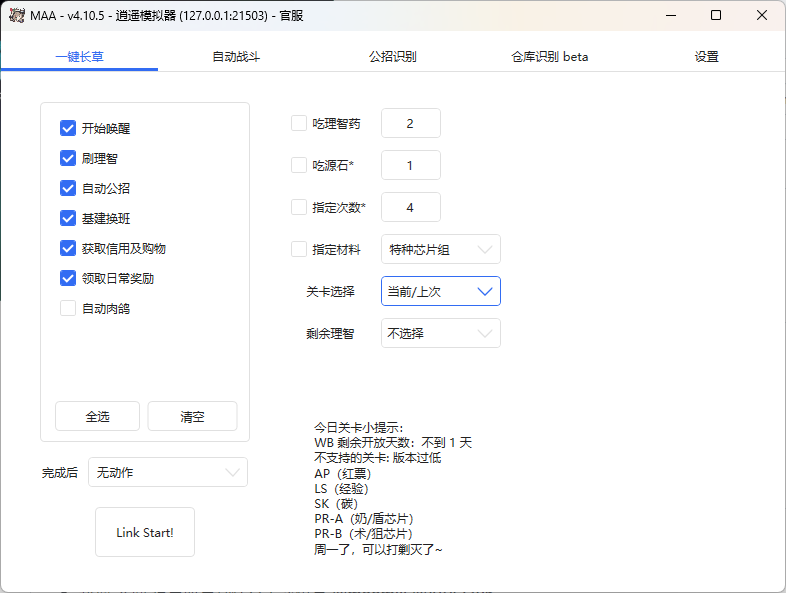Close the MAA window
The image size is (786, 593).
click(761, 16)
